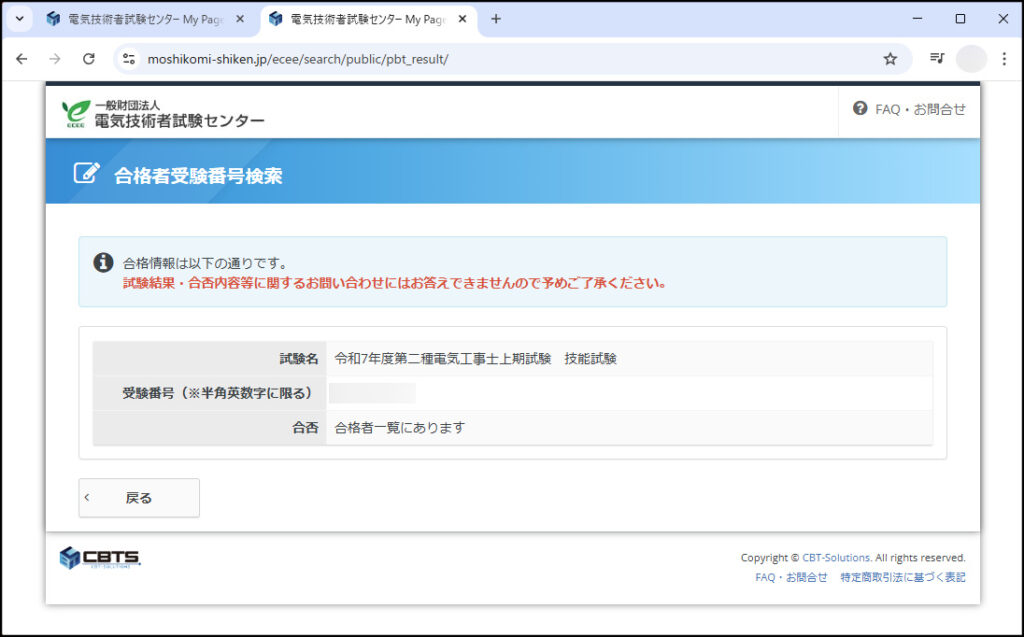This screenshot has height=637, width=1024.
Task: Go back with browser back arrow
Action: [x=22, y=59]
